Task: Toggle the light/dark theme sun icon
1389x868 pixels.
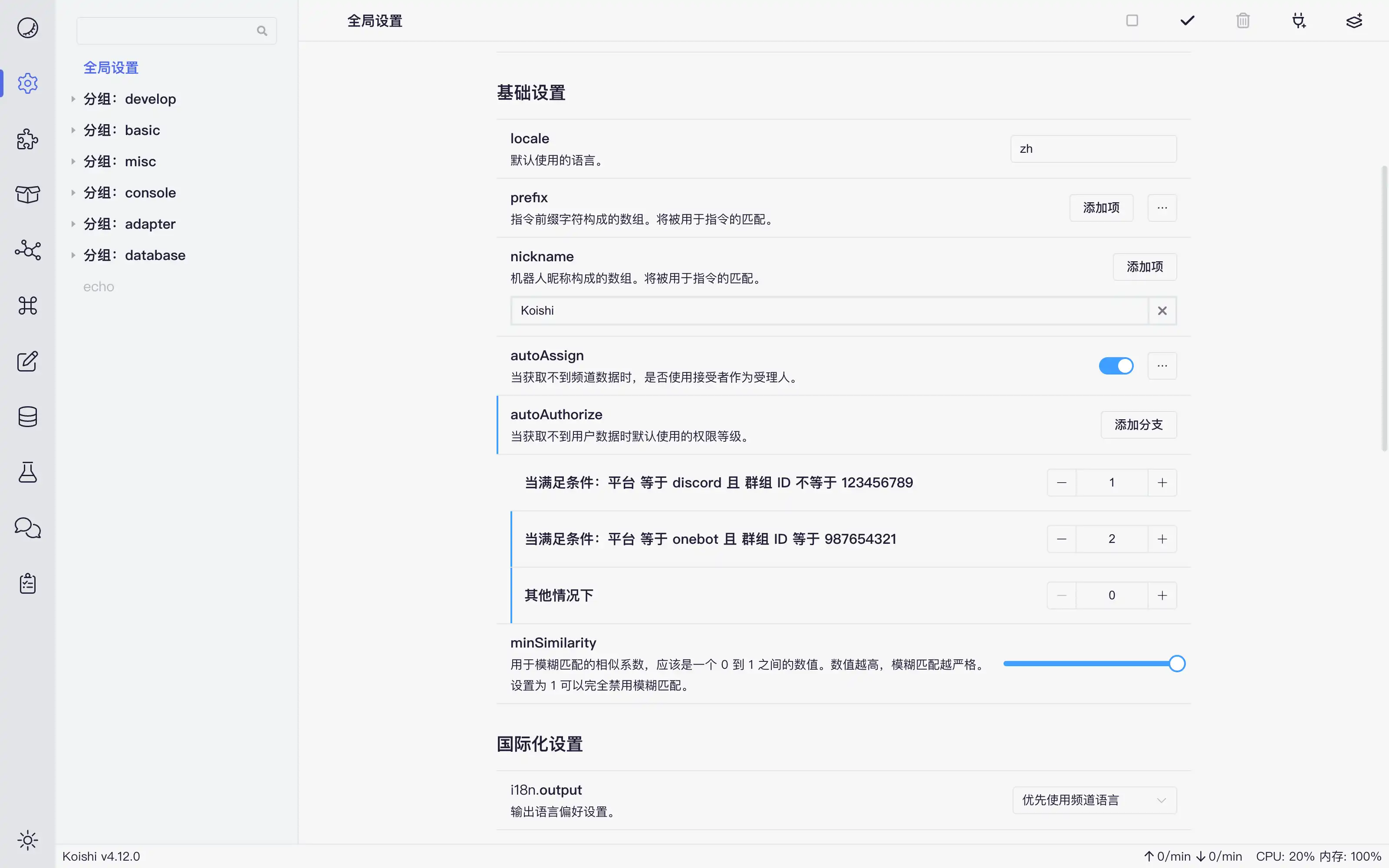Action: [27, 841]
